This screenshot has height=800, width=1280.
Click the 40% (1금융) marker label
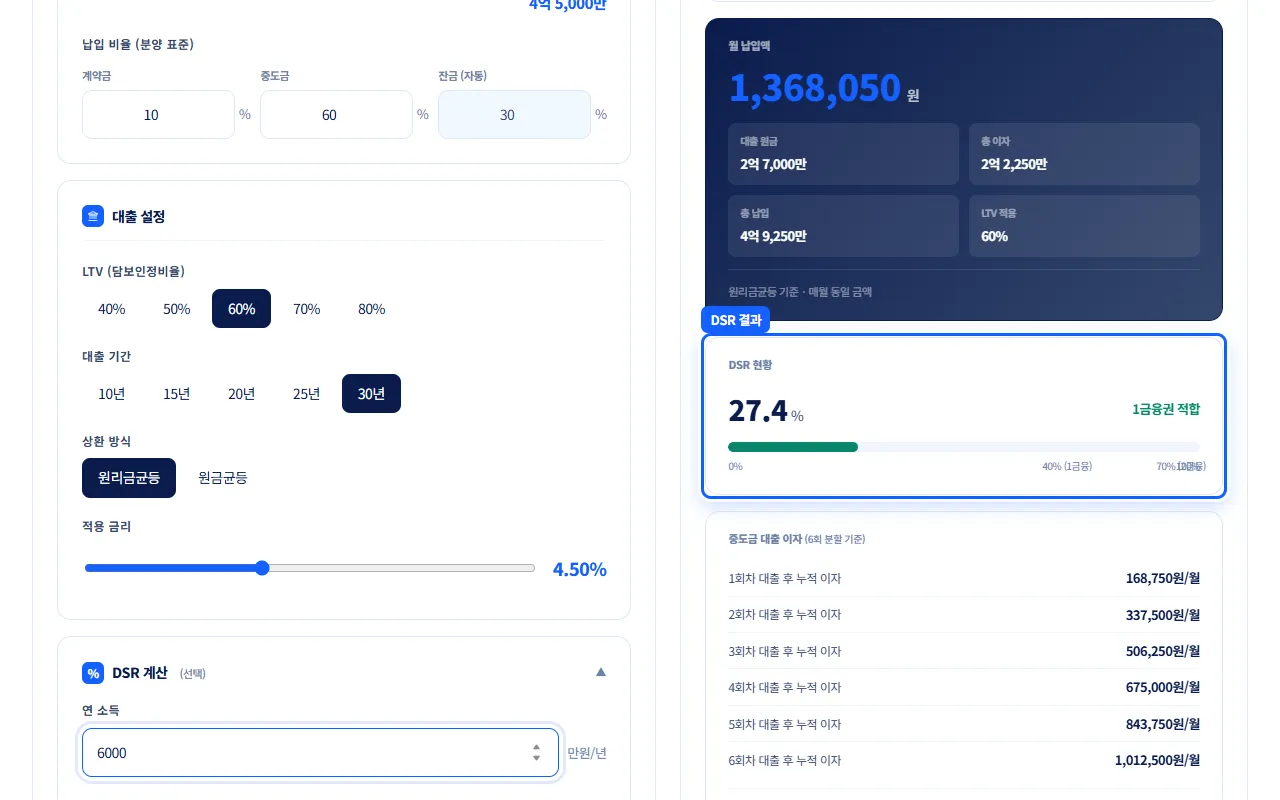pyautogui.click(x=1067, y=466)
